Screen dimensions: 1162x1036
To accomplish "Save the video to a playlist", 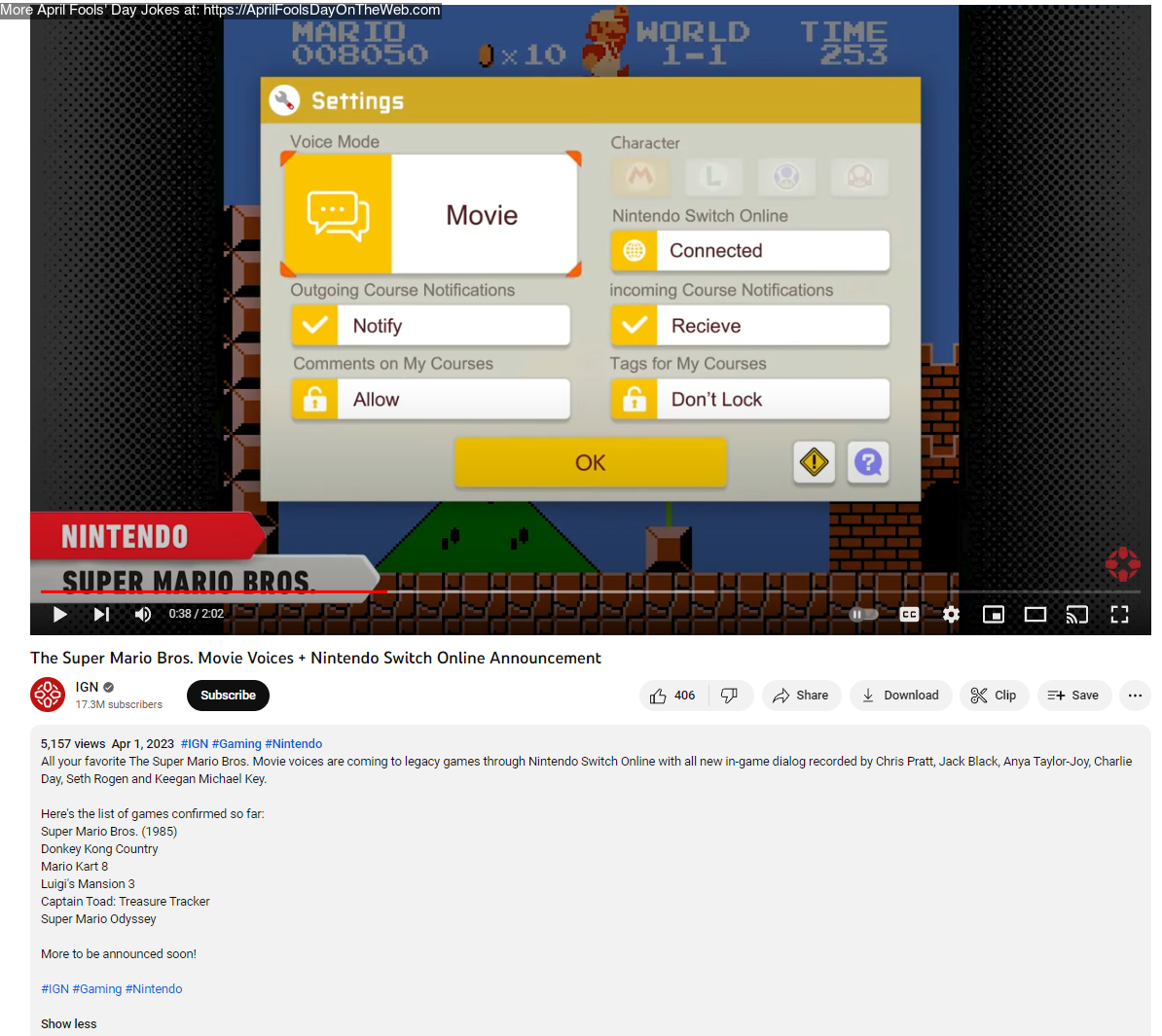I will [x=1073, y=696].
